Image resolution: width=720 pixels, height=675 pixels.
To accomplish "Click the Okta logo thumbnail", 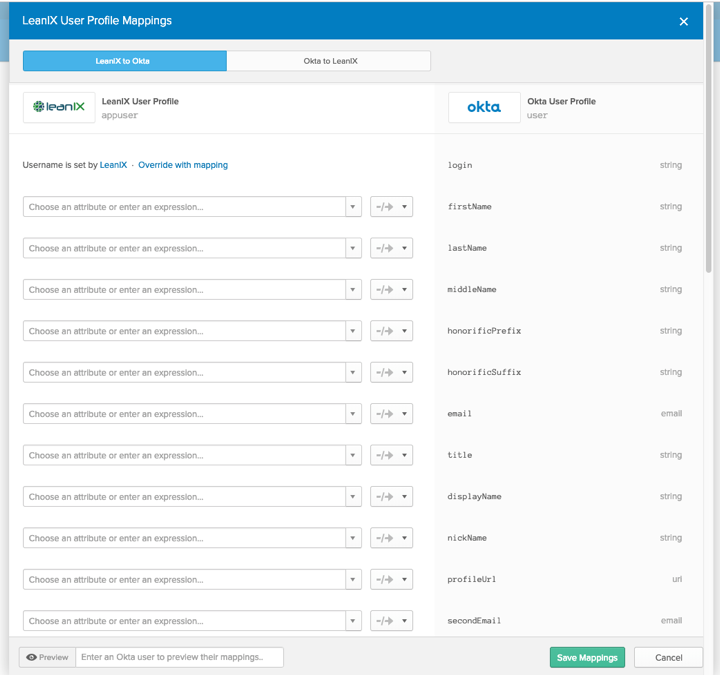I will coord(484,107).
